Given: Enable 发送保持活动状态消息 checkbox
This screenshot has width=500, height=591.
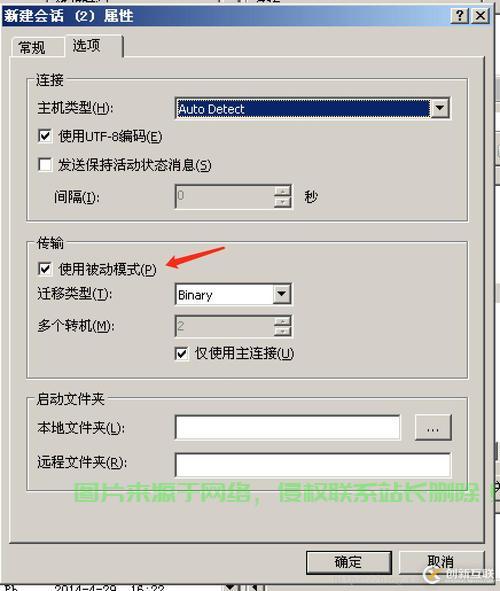Looking at the screenshot, I should [45, 164].
